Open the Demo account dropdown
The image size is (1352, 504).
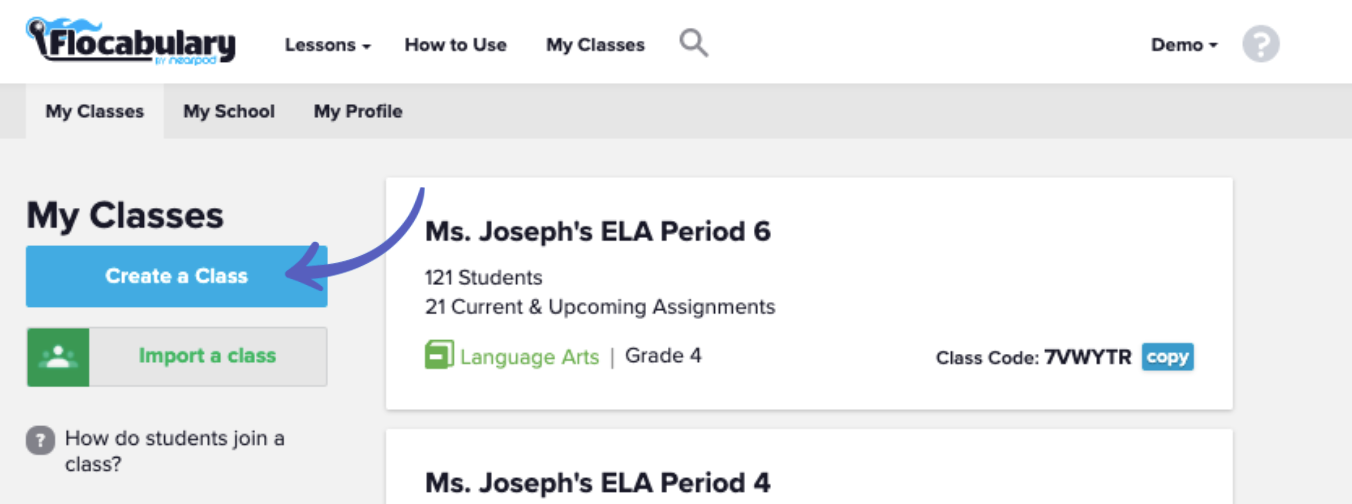pos(1184,45)
